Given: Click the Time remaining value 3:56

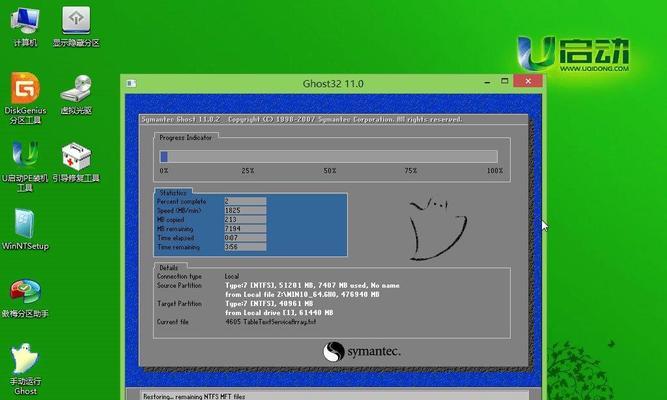Looking at the screenshot, I should point(245,247).
